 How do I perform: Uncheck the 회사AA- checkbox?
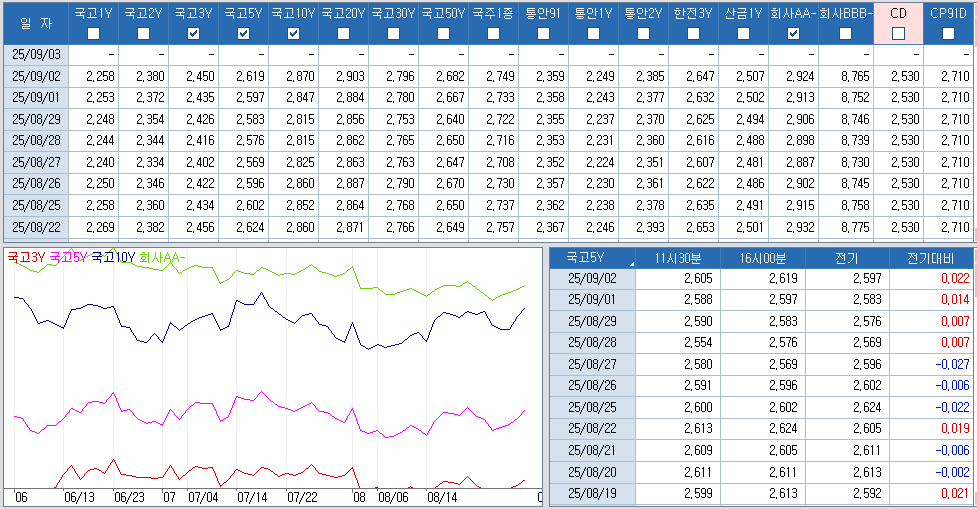tap(793, 34)
